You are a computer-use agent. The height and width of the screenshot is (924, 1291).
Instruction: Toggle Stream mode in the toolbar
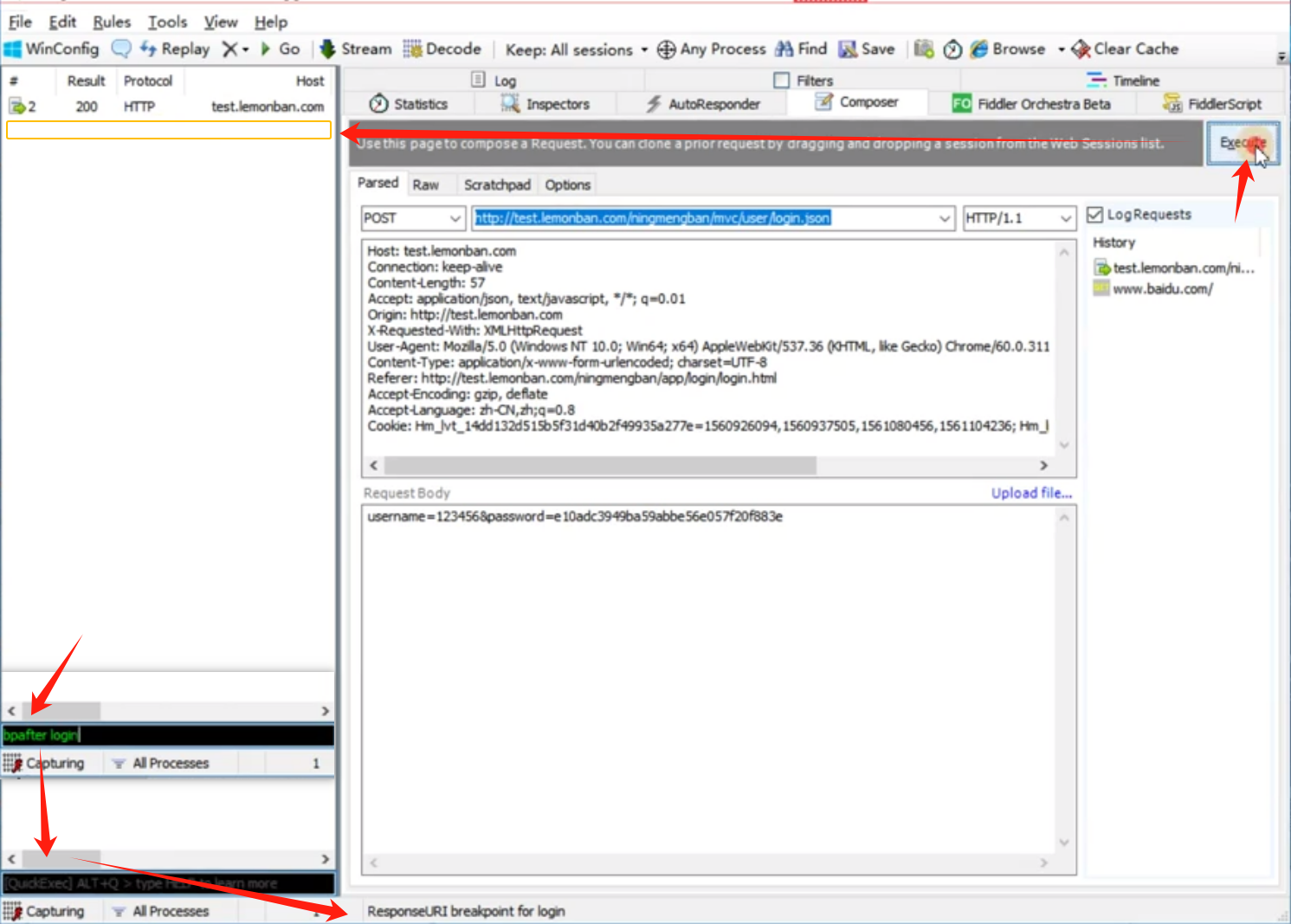tap(356, 48)
